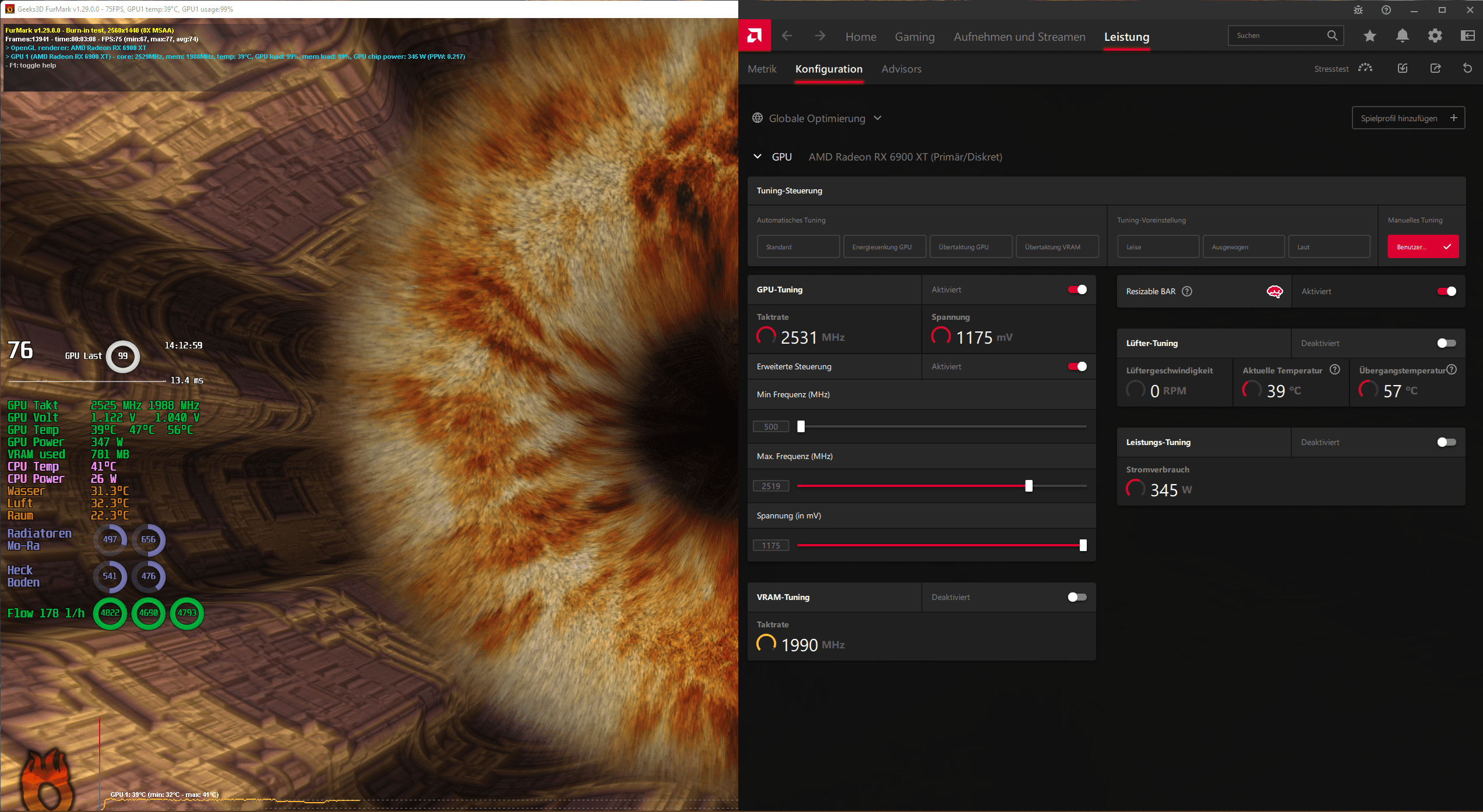
Task: Click the bug report icon
Action: (x=1358, y=10)
